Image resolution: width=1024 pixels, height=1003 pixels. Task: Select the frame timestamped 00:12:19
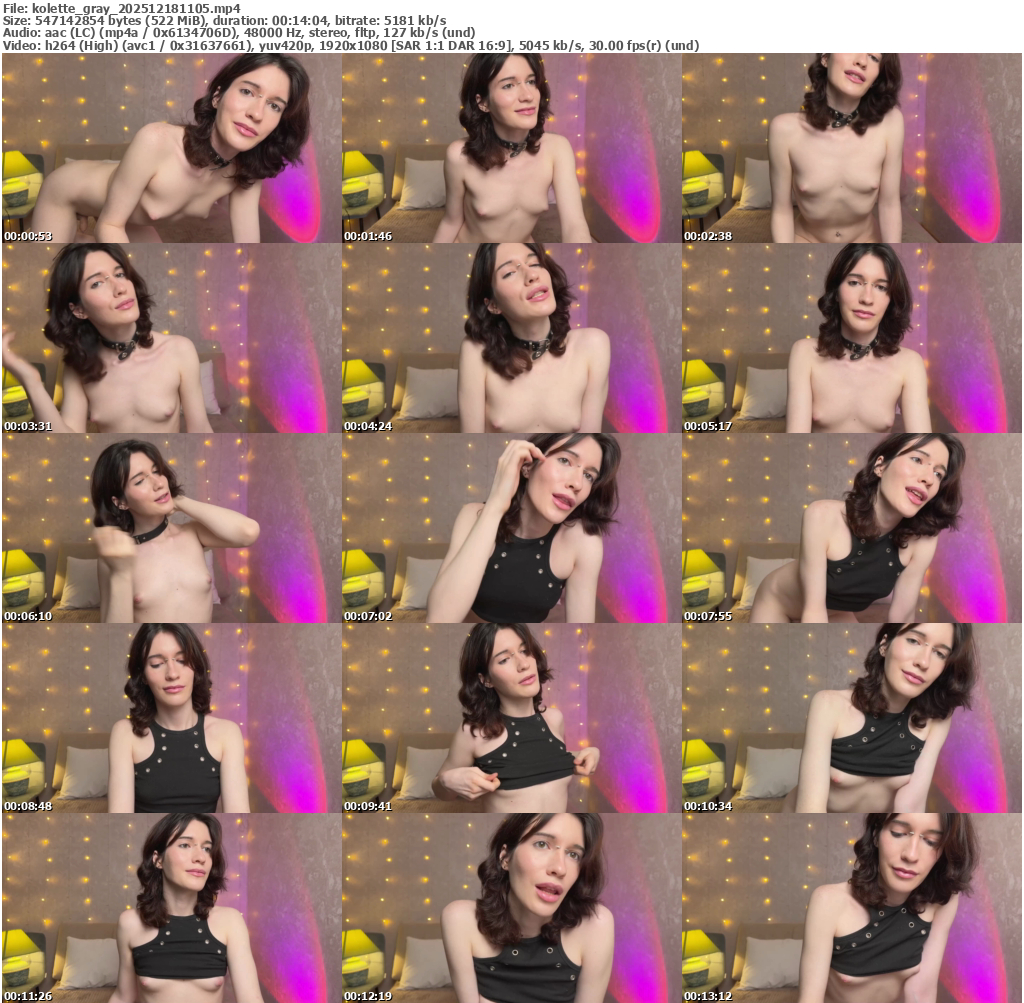tap(511, 907)
